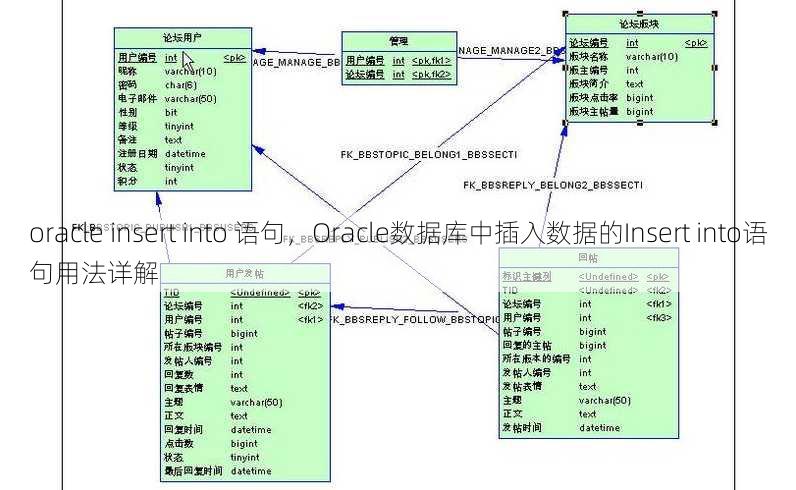Click the 回复时间 datetime row
The image size is (796, 490).
coord(217,430)
